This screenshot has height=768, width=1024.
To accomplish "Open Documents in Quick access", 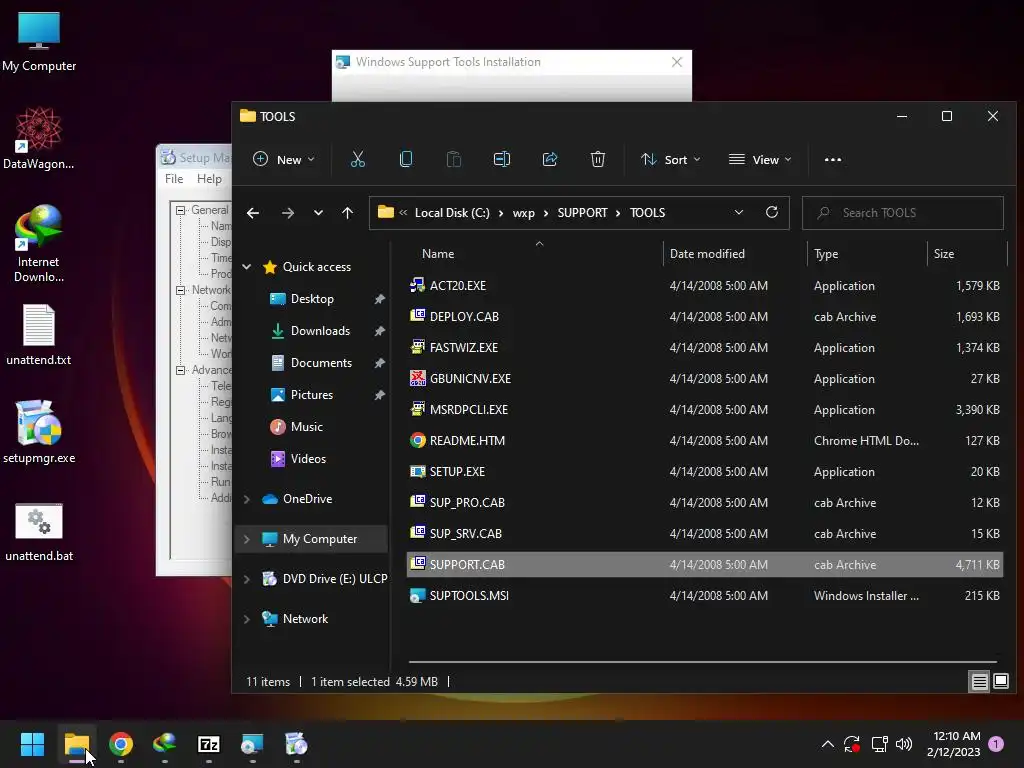I will click(x=321, y=363).
